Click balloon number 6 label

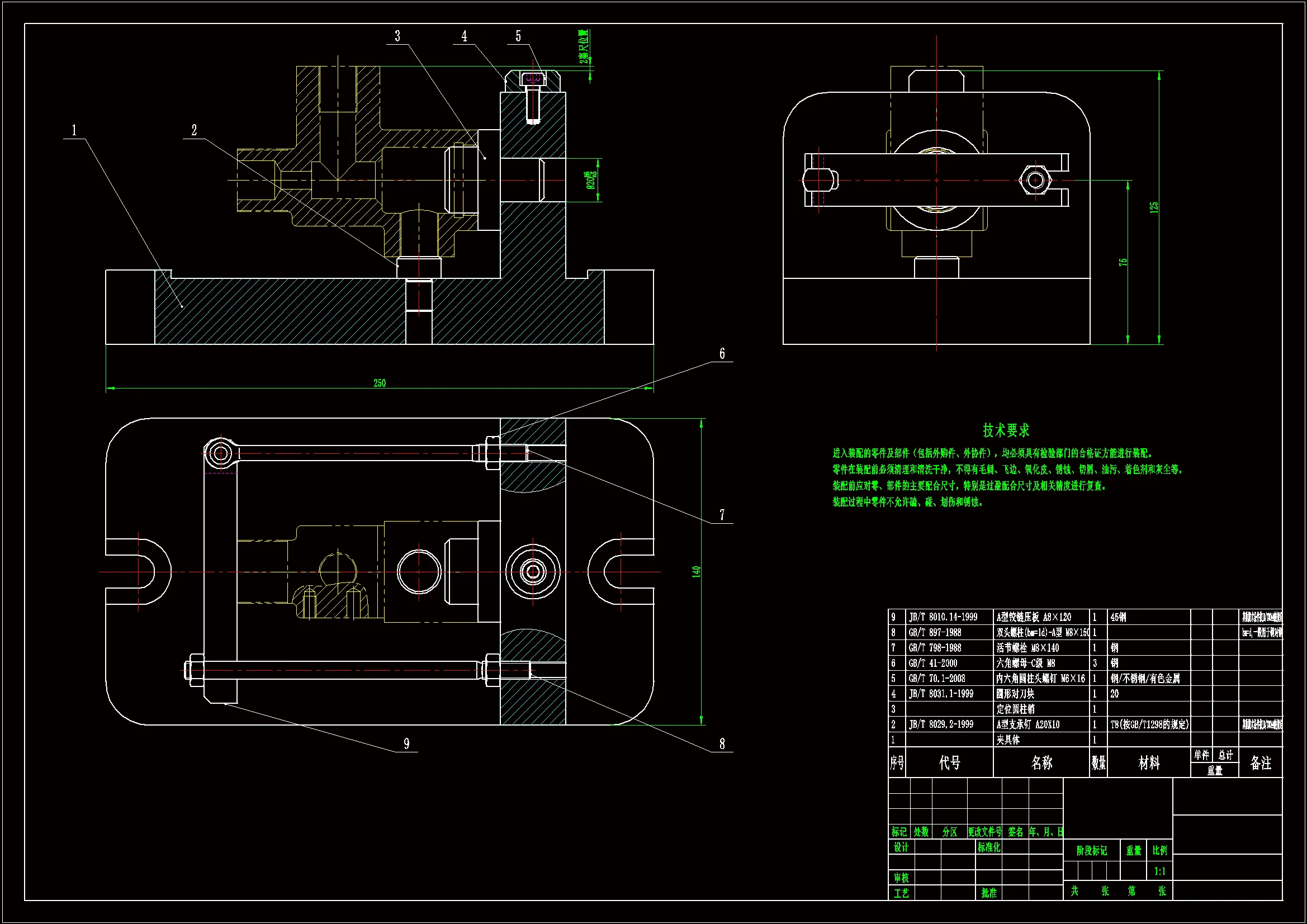click(722, 353)
